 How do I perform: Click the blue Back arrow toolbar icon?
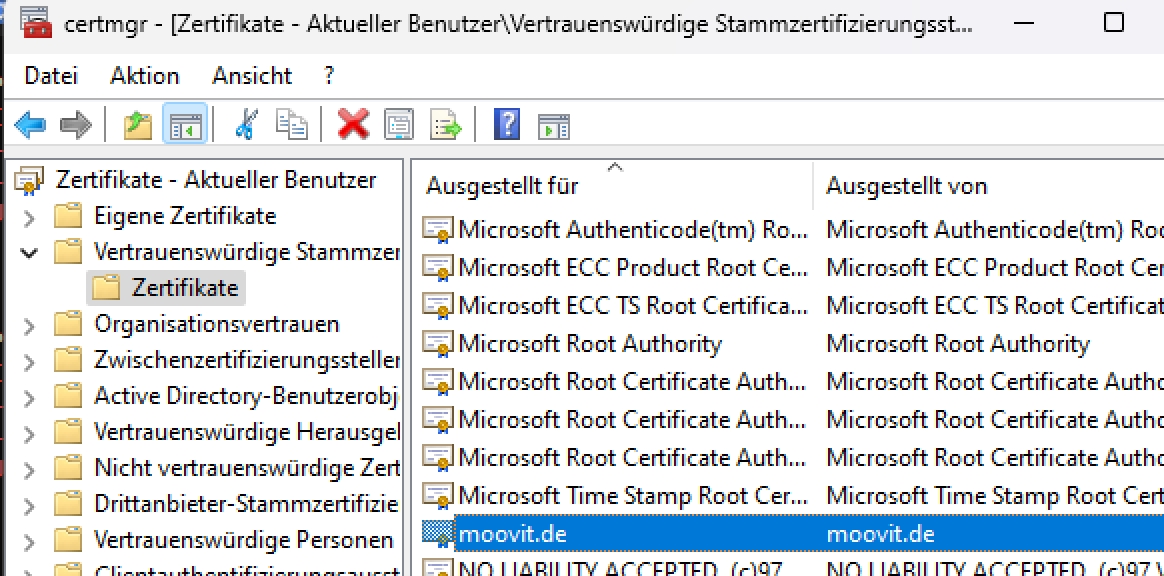(x=31, y=125)
